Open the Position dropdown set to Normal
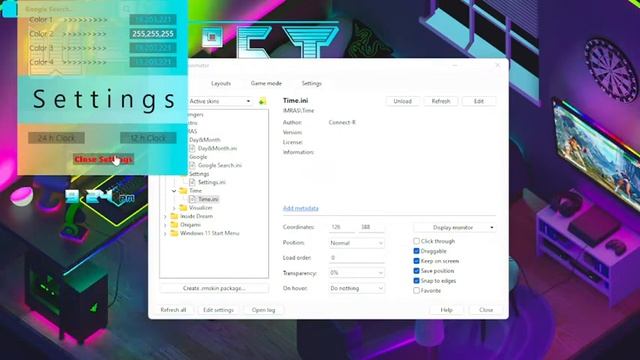 tap(356, 243)
